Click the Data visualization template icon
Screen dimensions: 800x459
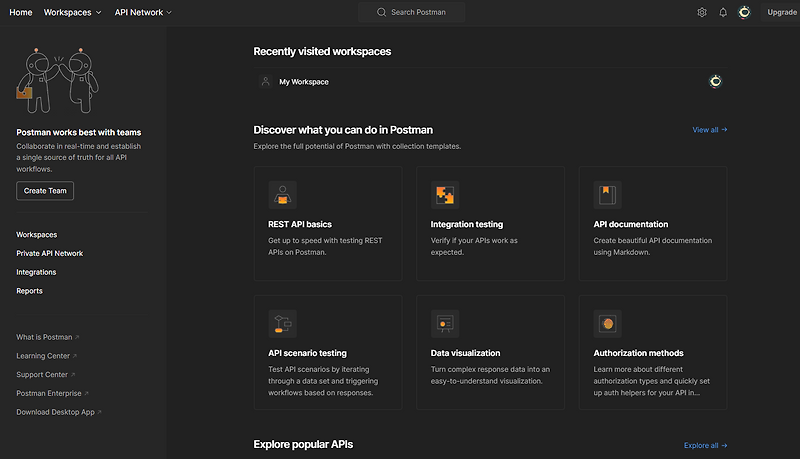click(x=445, y=323)
